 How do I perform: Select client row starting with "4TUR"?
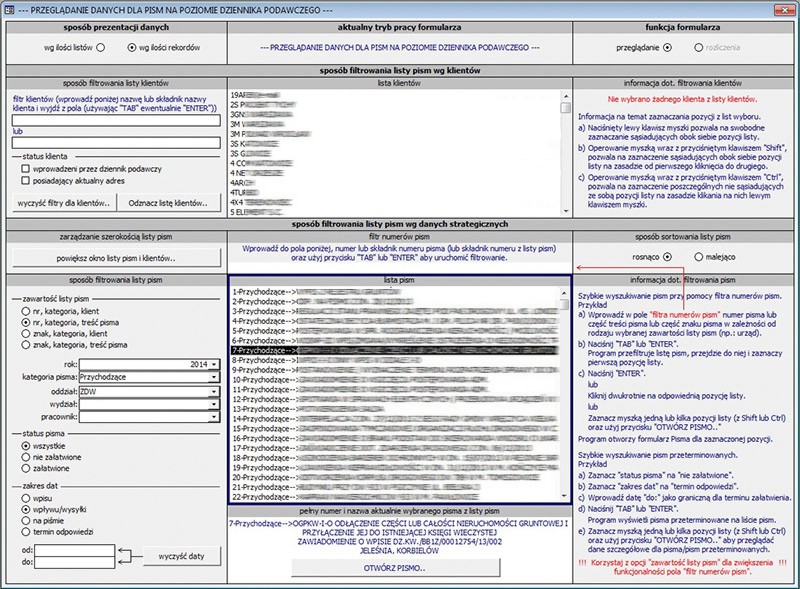394,192
